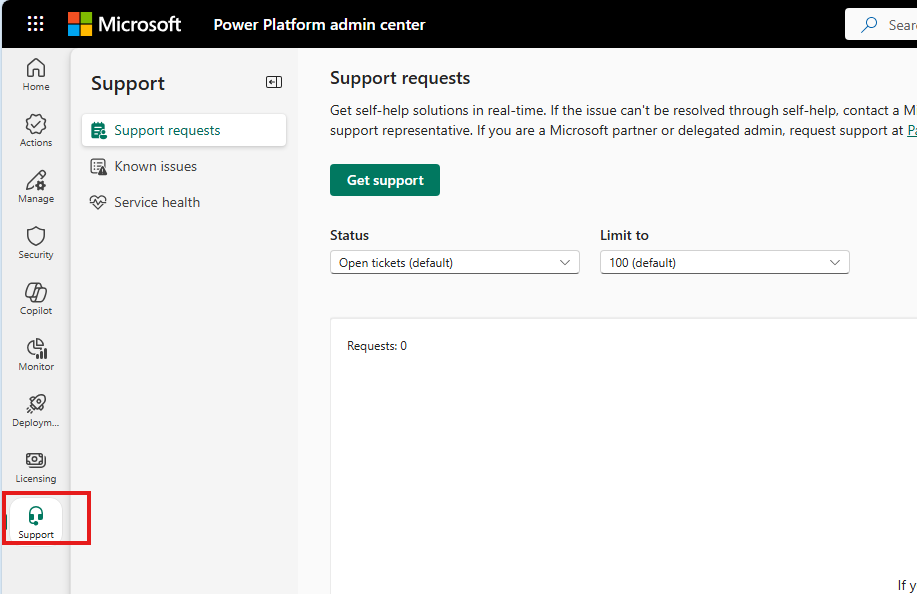The width and height of the screenshot is (917, 594).
Task: Open the Deployment rocket icon
Action: pyautogui.click(x=36, y=410)
